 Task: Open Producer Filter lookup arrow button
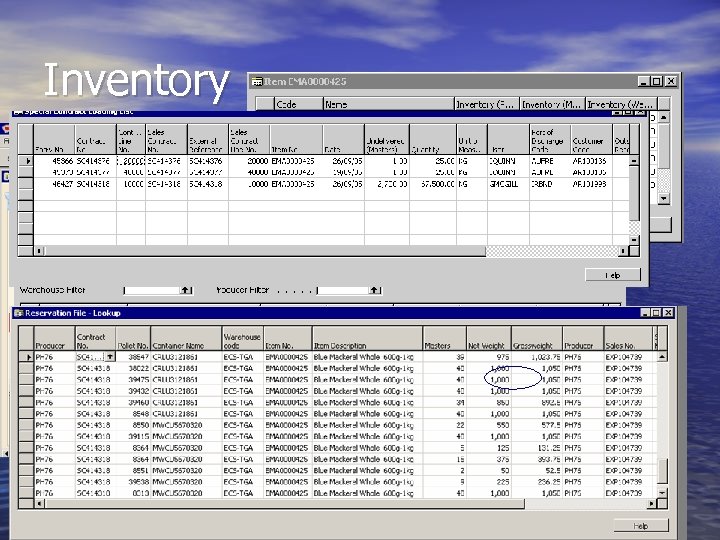pos(375,290)
